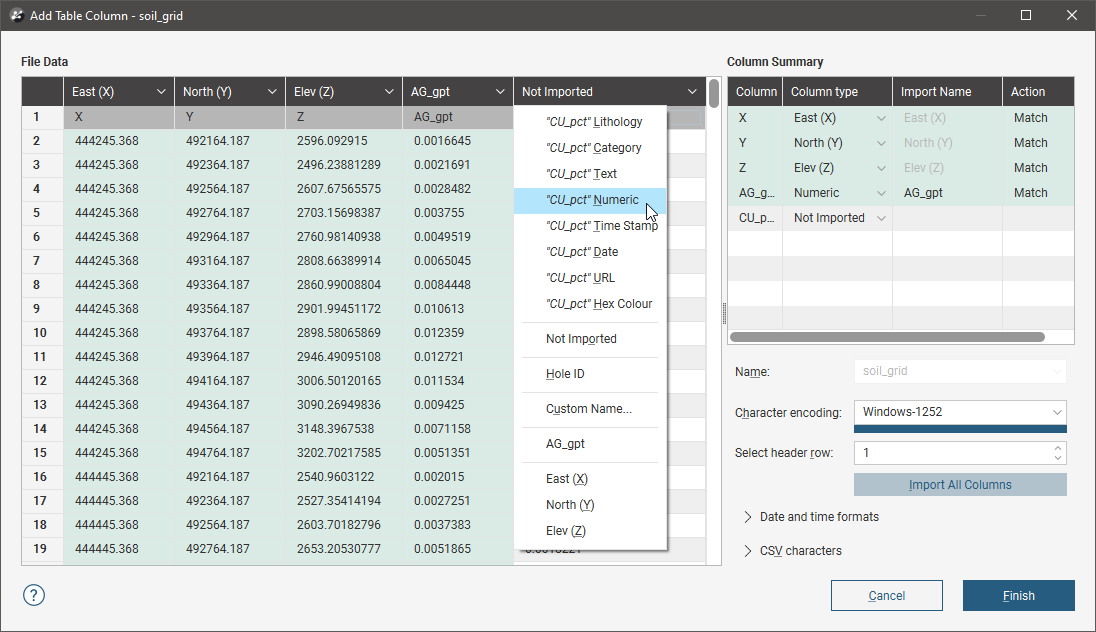The height and width of the screenshot is (632, 1096).
Task: Open the North (Y) column header dropdown
Action: 272,92
